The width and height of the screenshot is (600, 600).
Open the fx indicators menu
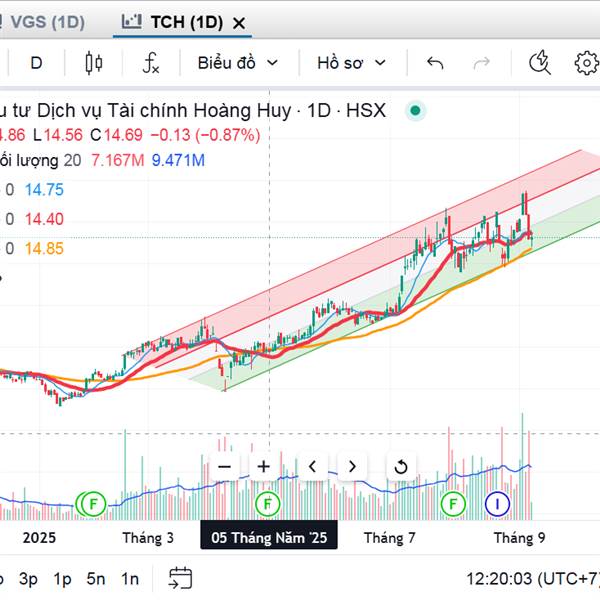pyautogui.click(x=151, y=63)
